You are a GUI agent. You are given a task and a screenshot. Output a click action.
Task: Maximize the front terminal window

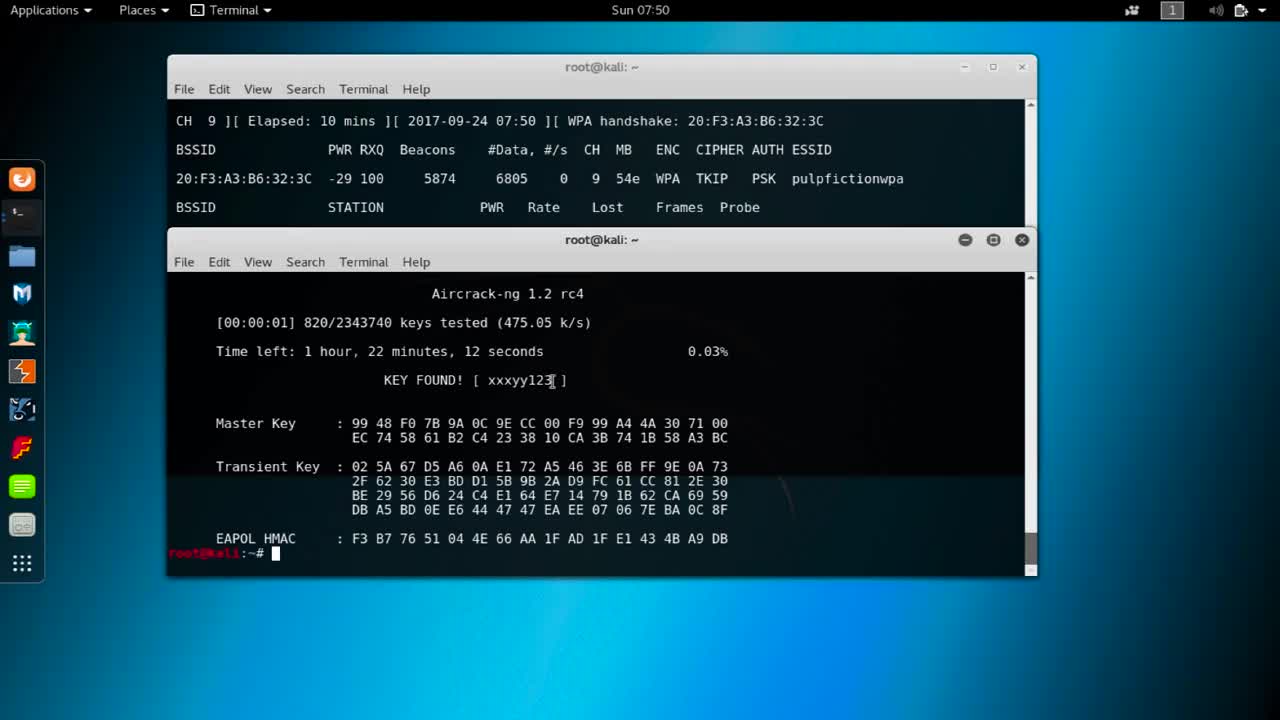[x=993, y=240]
